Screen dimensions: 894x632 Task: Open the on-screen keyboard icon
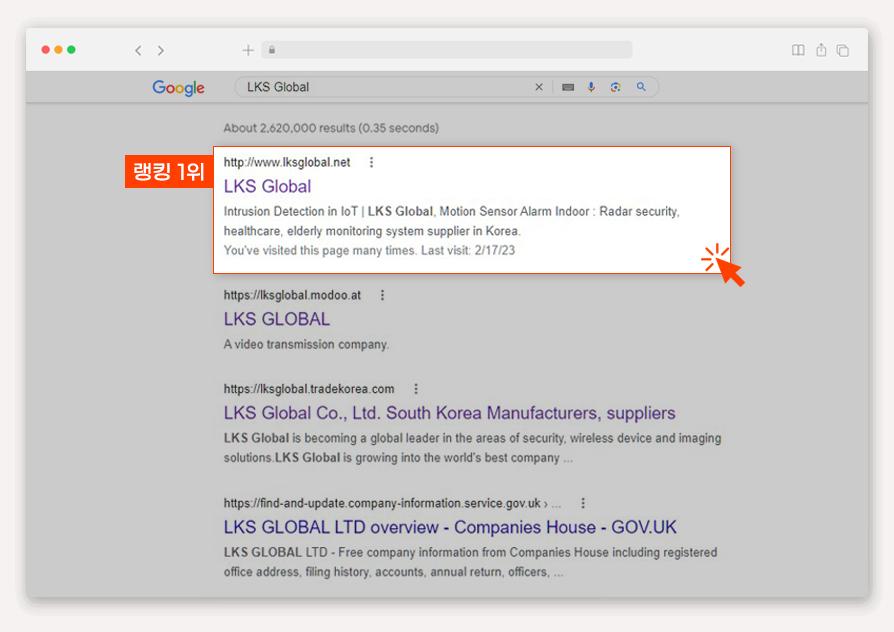(568, 87)
